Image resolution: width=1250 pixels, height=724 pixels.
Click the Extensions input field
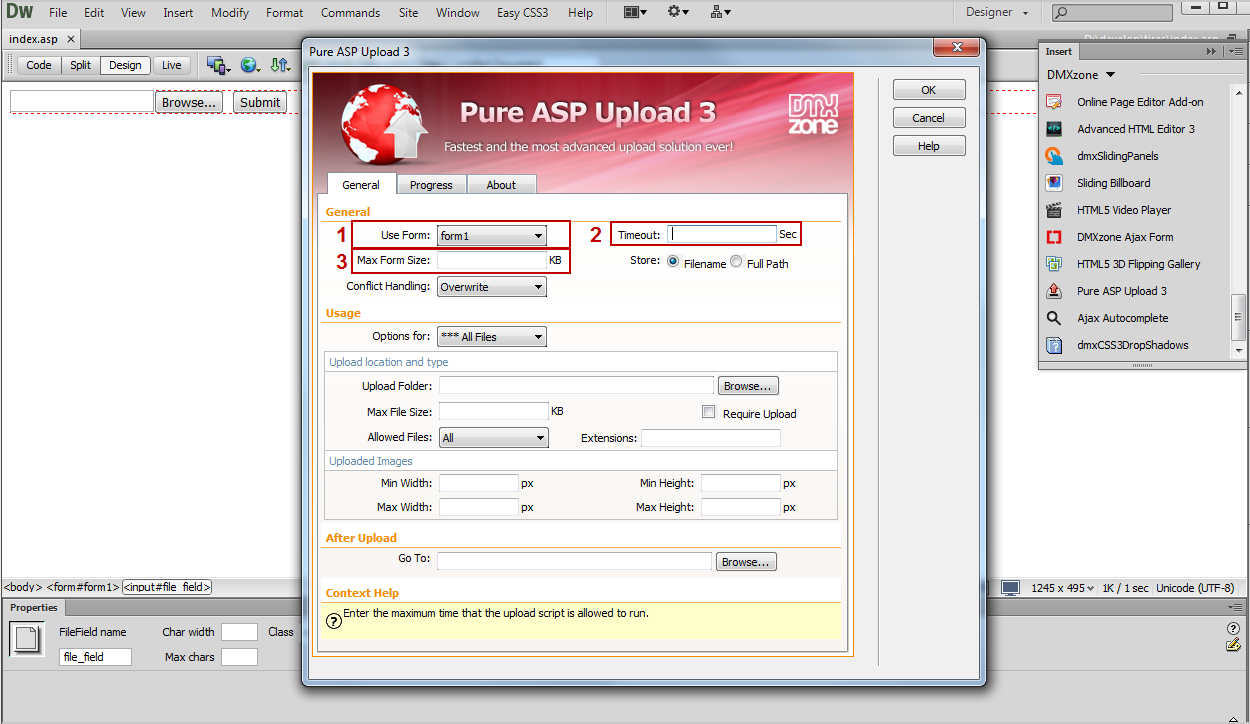(x=711, y=438)
